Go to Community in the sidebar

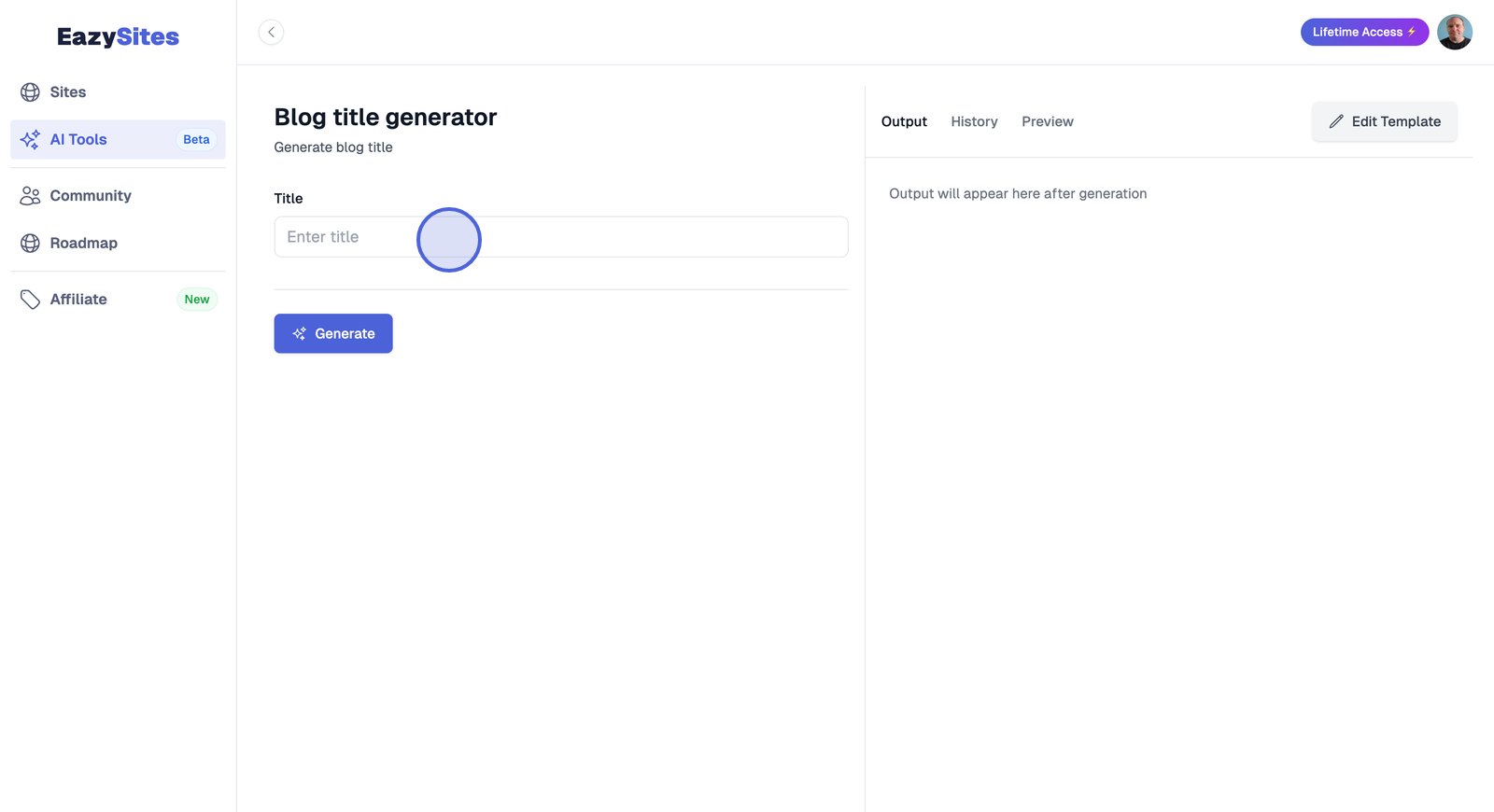(x=91, y=196)
